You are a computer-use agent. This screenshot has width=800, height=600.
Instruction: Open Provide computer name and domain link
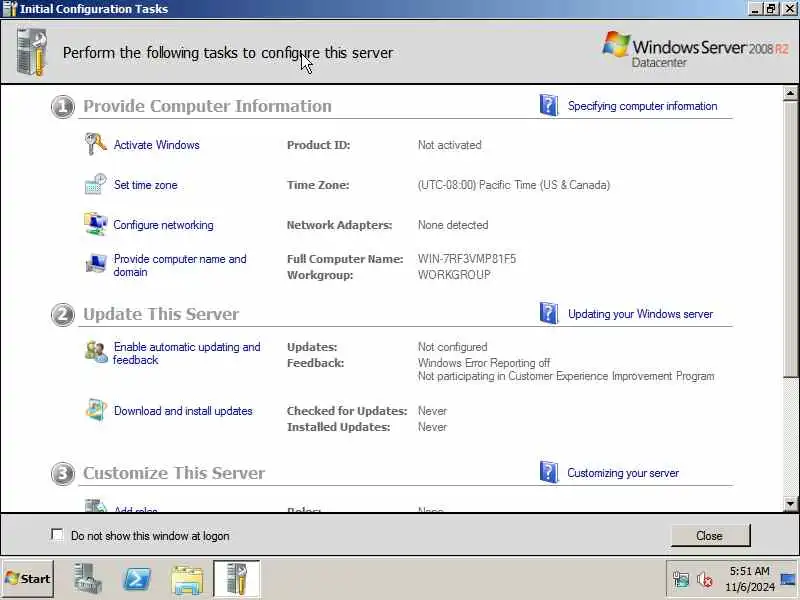point(180,265)
